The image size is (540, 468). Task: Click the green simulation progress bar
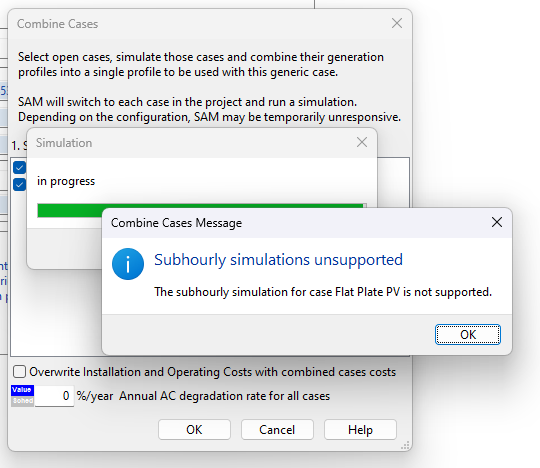coord(71,210)
